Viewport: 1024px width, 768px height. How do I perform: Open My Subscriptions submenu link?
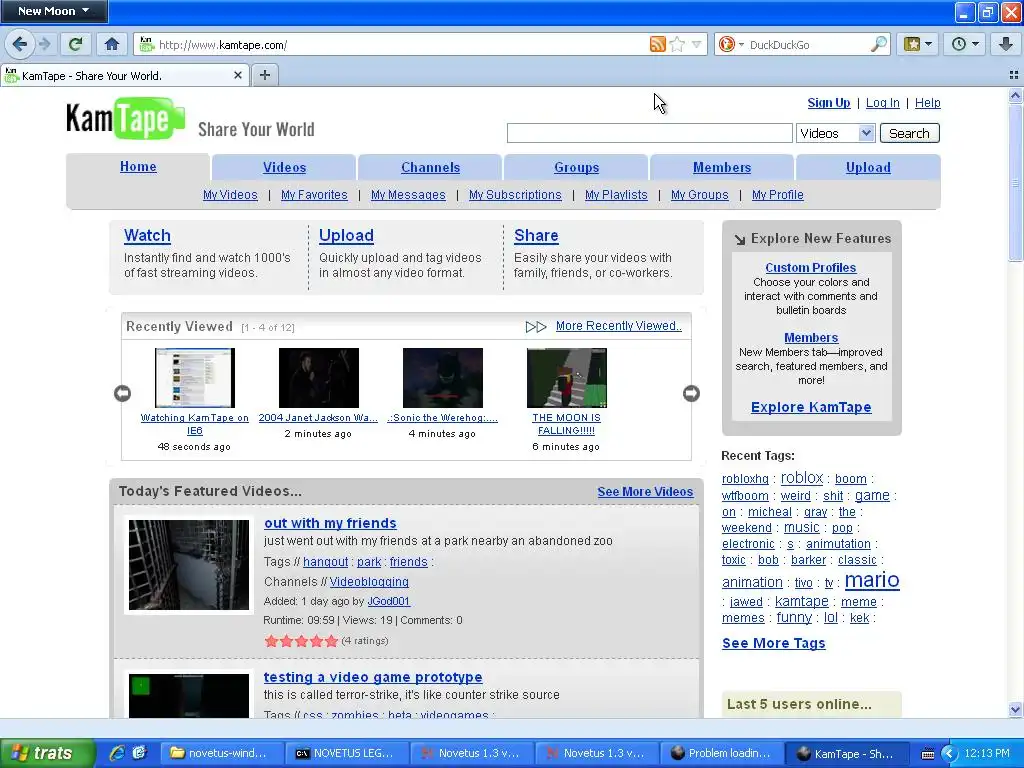(x=515, y=195)
